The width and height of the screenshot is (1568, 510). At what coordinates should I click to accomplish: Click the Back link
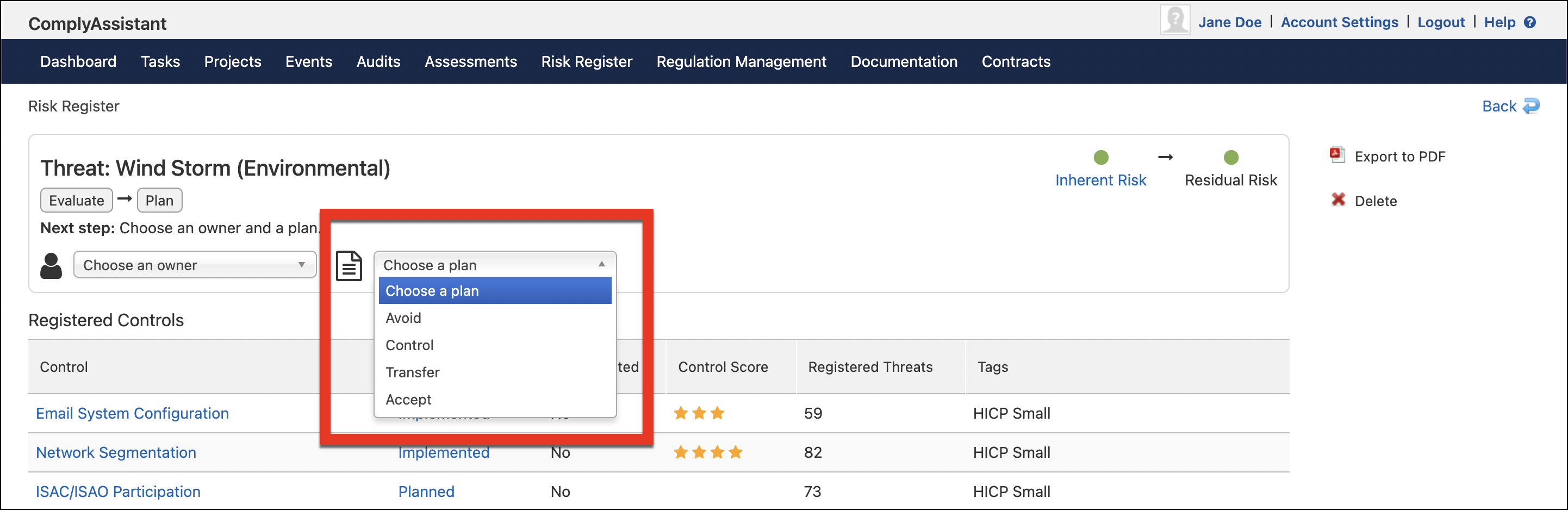[1499, 106]
